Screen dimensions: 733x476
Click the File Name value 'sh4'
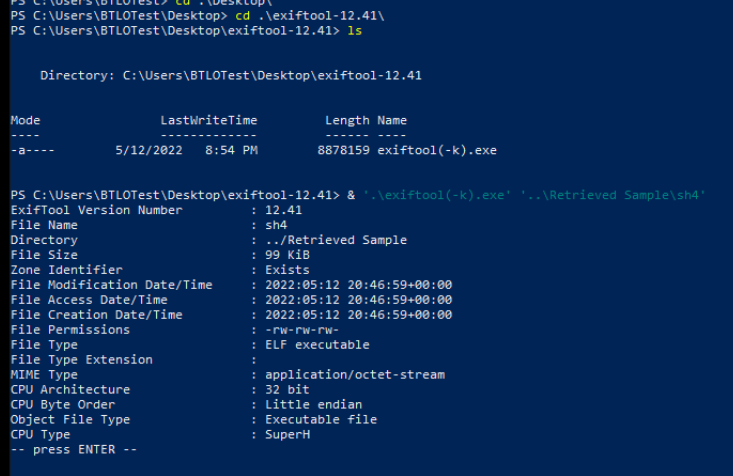point(276,225)
